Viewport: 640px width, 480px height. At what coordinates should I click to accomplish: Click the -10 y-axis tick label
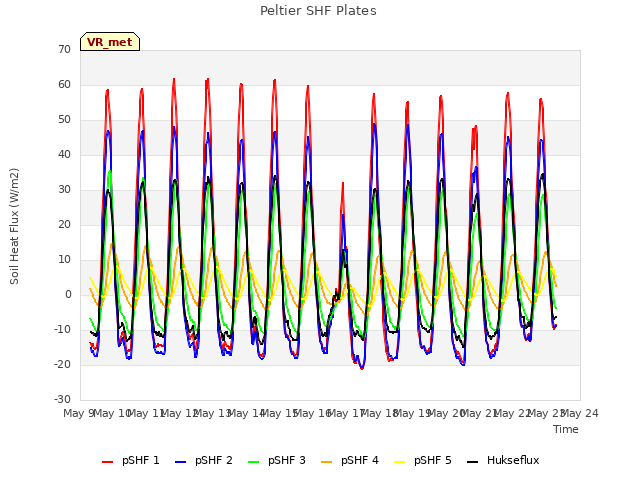62,329
